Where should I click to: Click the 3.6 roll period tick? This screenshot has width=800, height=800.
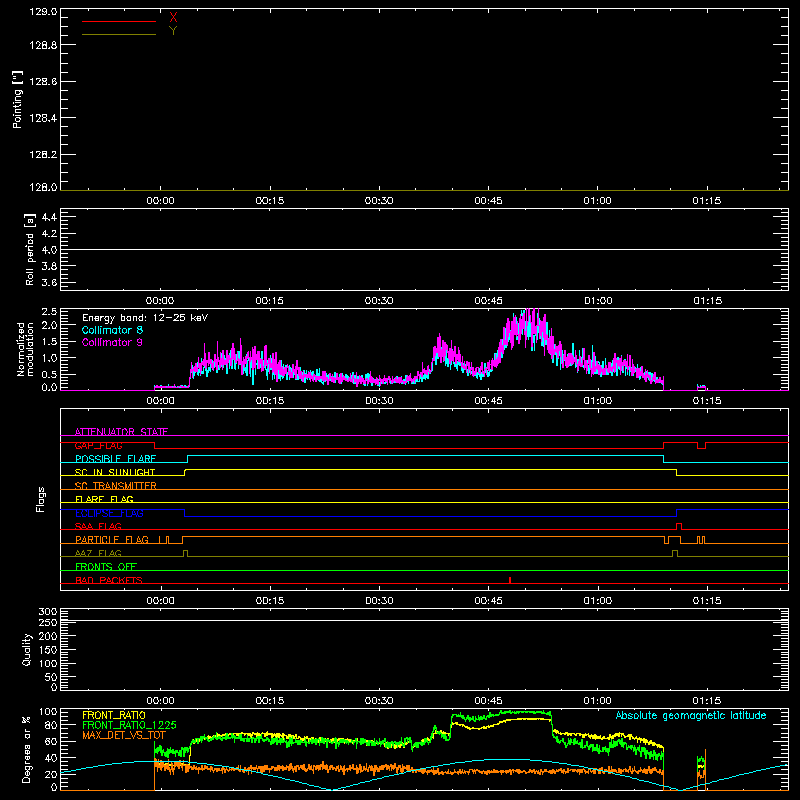pos(49,282)
